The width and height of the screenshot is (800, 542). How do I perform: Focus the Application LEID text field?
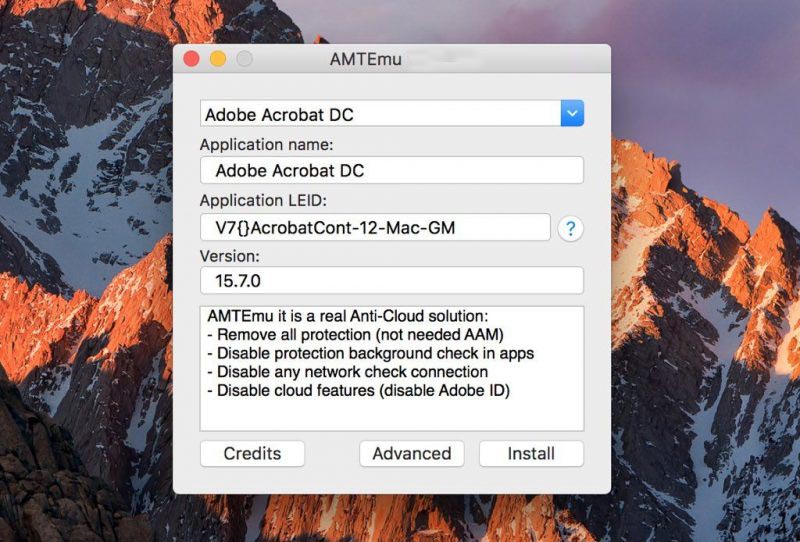pos(375,227)
